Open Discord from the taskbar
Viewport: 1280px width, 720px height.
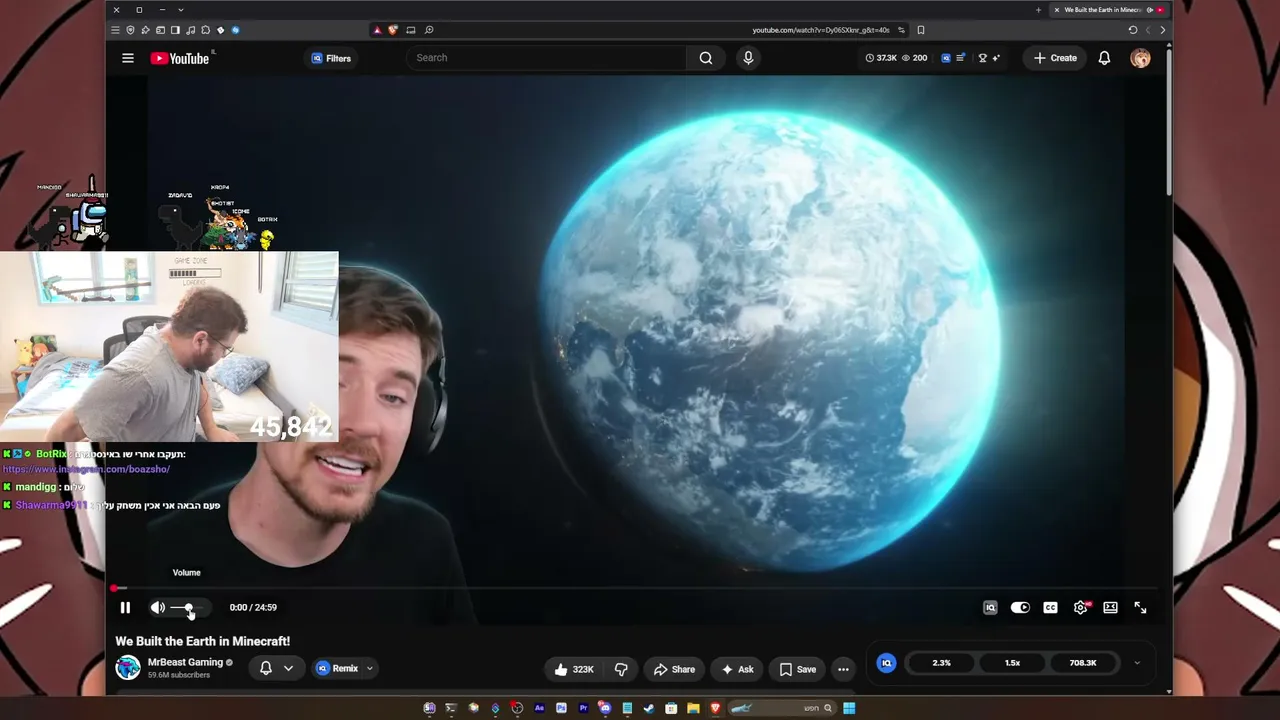[x=604, y=708]
